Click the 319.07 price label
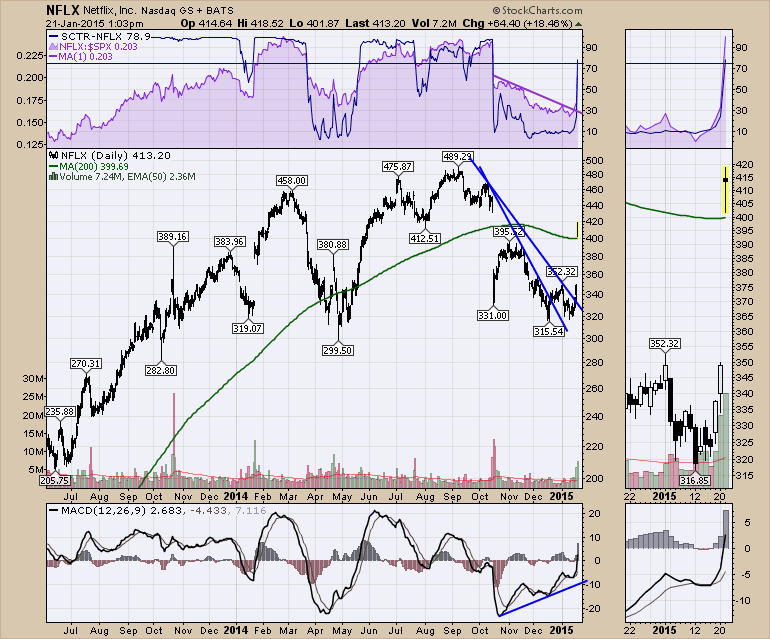 click(x=247, y=328)
